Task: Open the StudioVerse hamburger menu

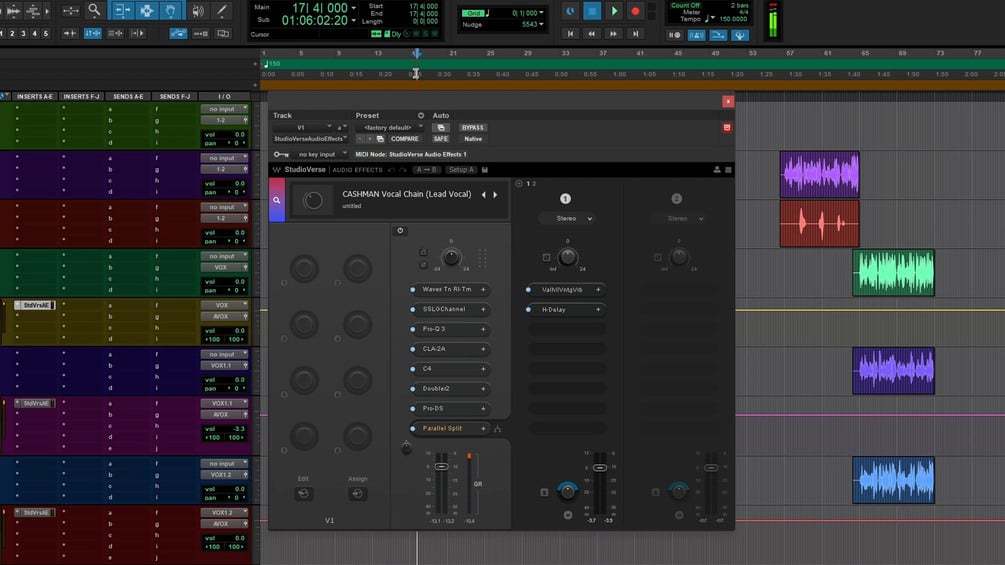Action: 728,170
